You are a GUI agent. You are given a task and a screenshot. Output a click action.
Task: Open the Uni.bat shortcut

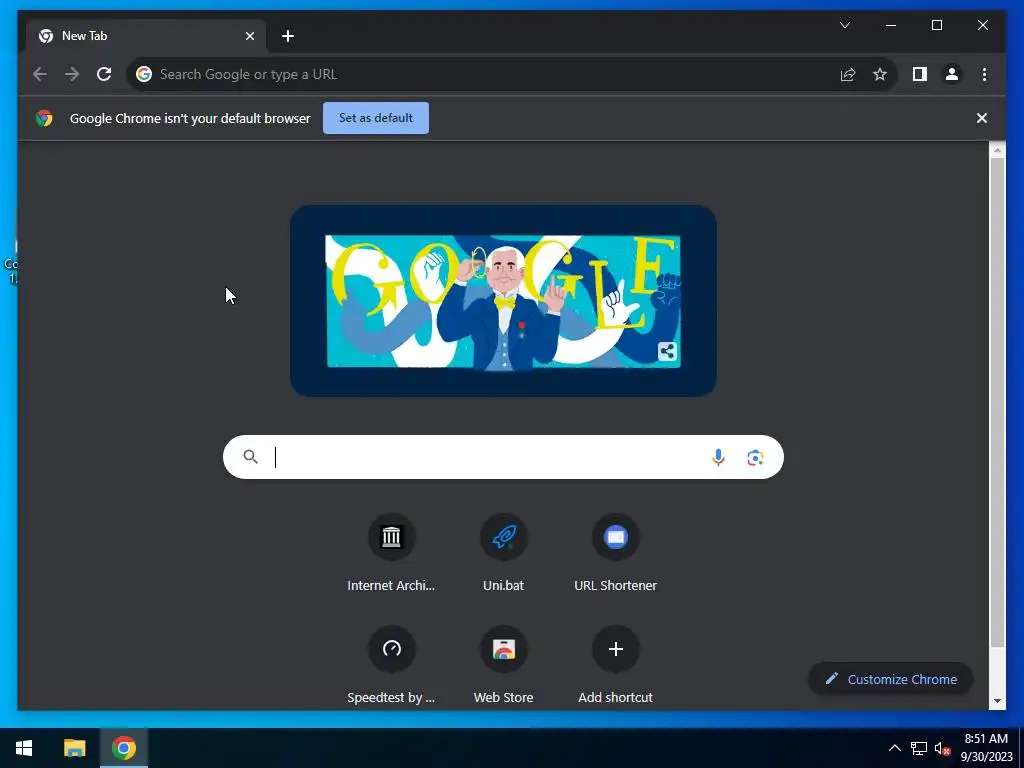(504, 554)
